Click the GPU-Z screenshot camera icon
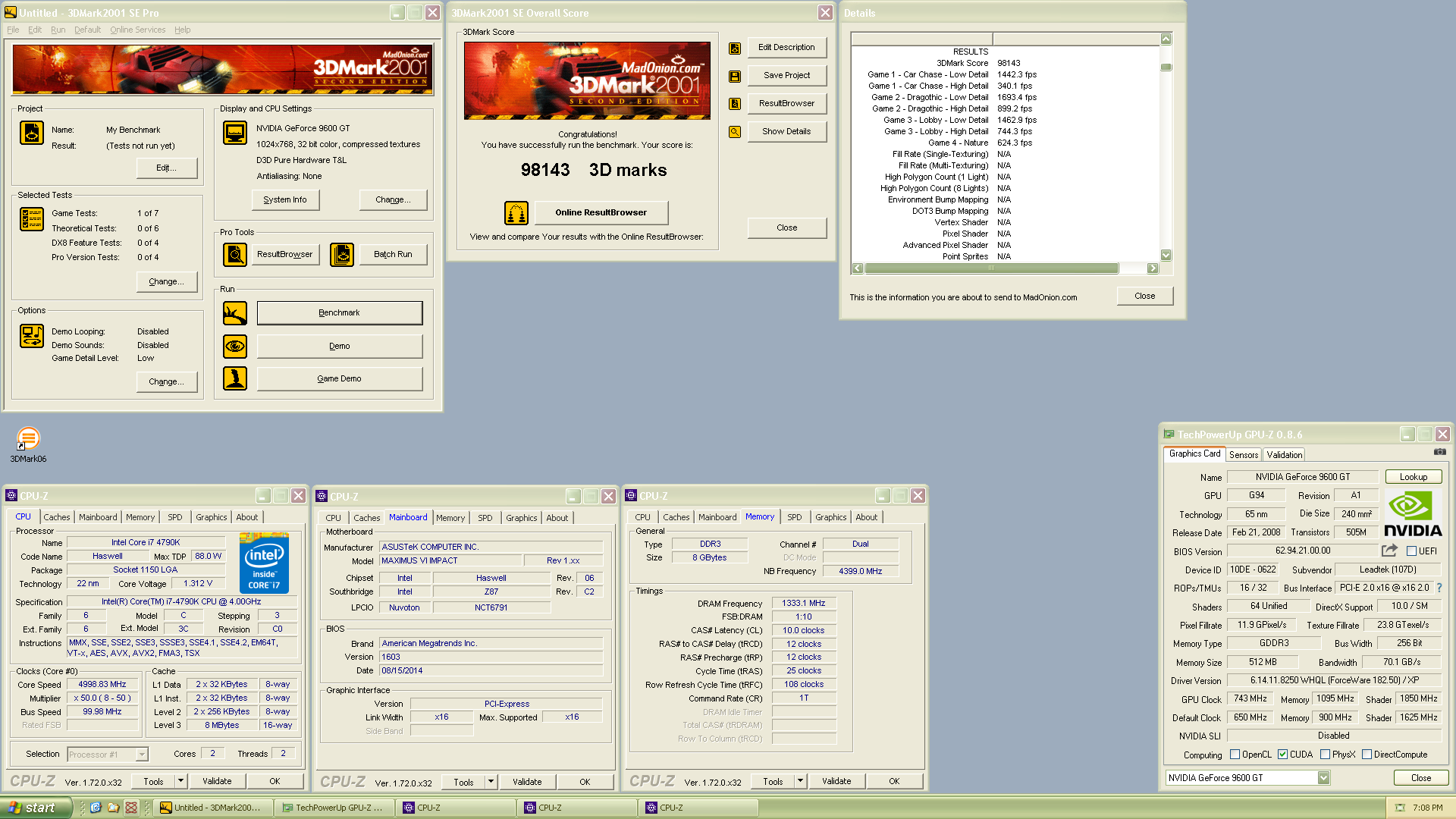Image resolution: width=1456 pixels, height=819 pixels. point(1440,452)
